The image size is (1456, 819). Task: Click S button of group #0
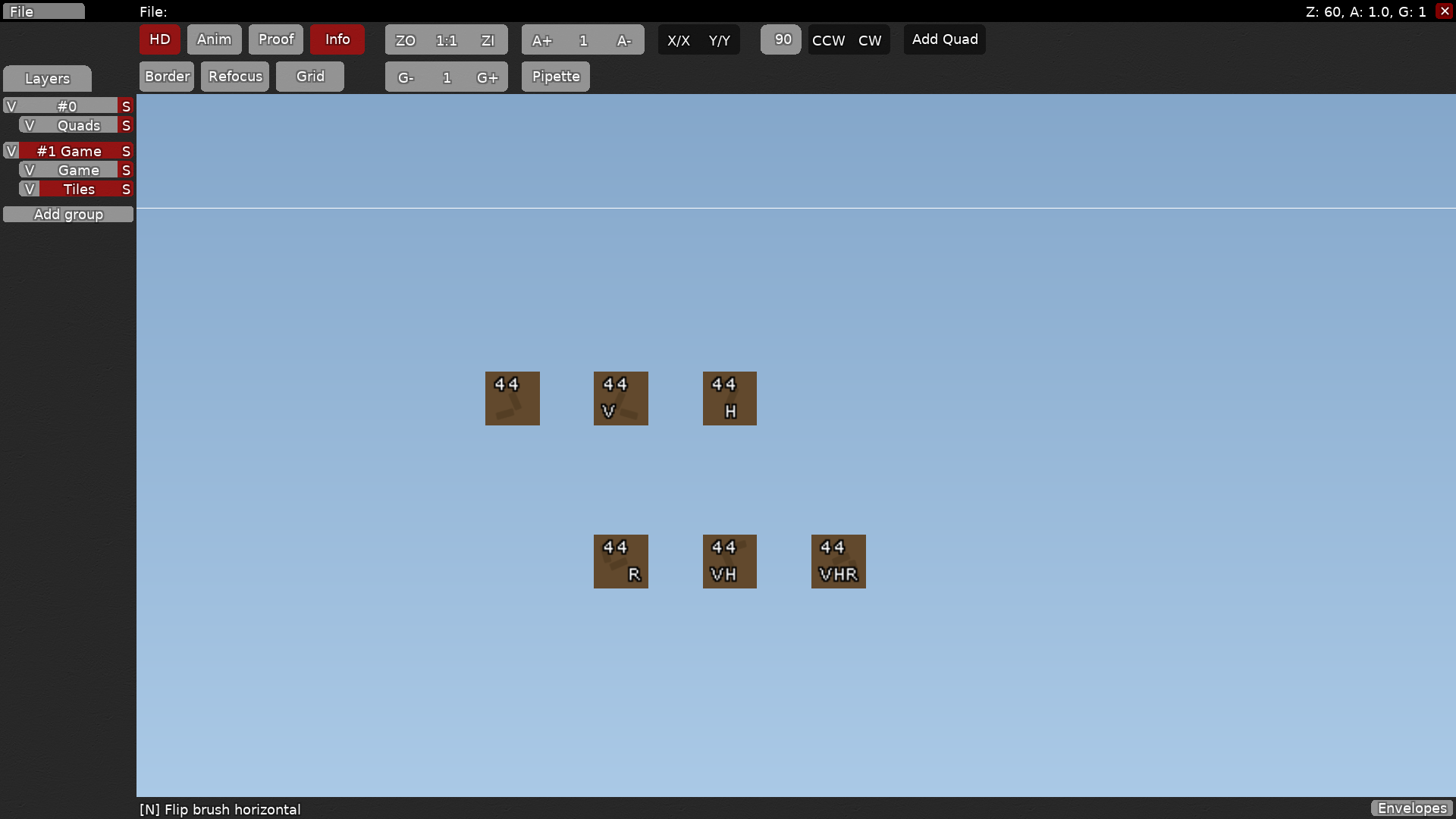126,106
